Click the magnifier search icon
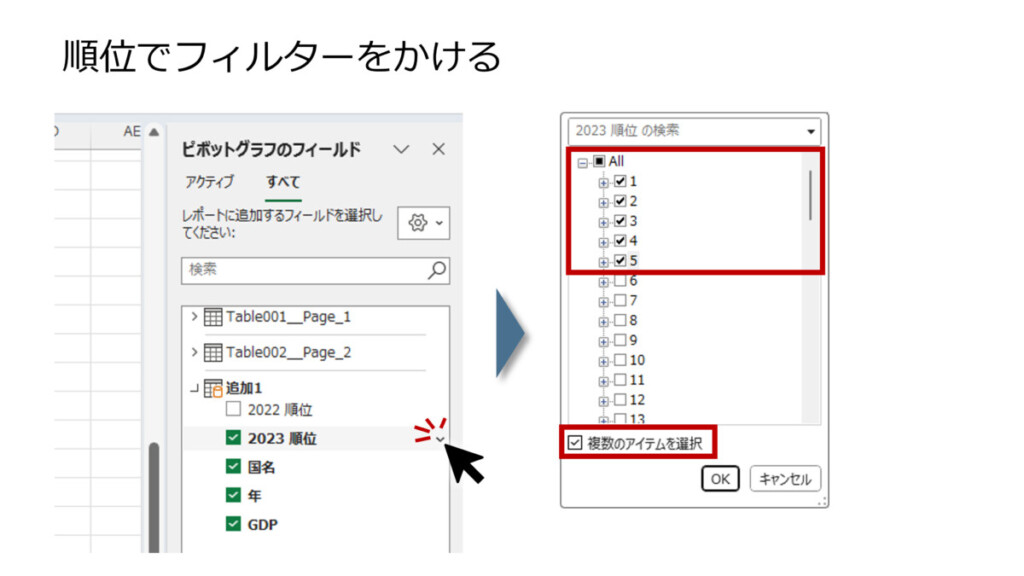 437,270
